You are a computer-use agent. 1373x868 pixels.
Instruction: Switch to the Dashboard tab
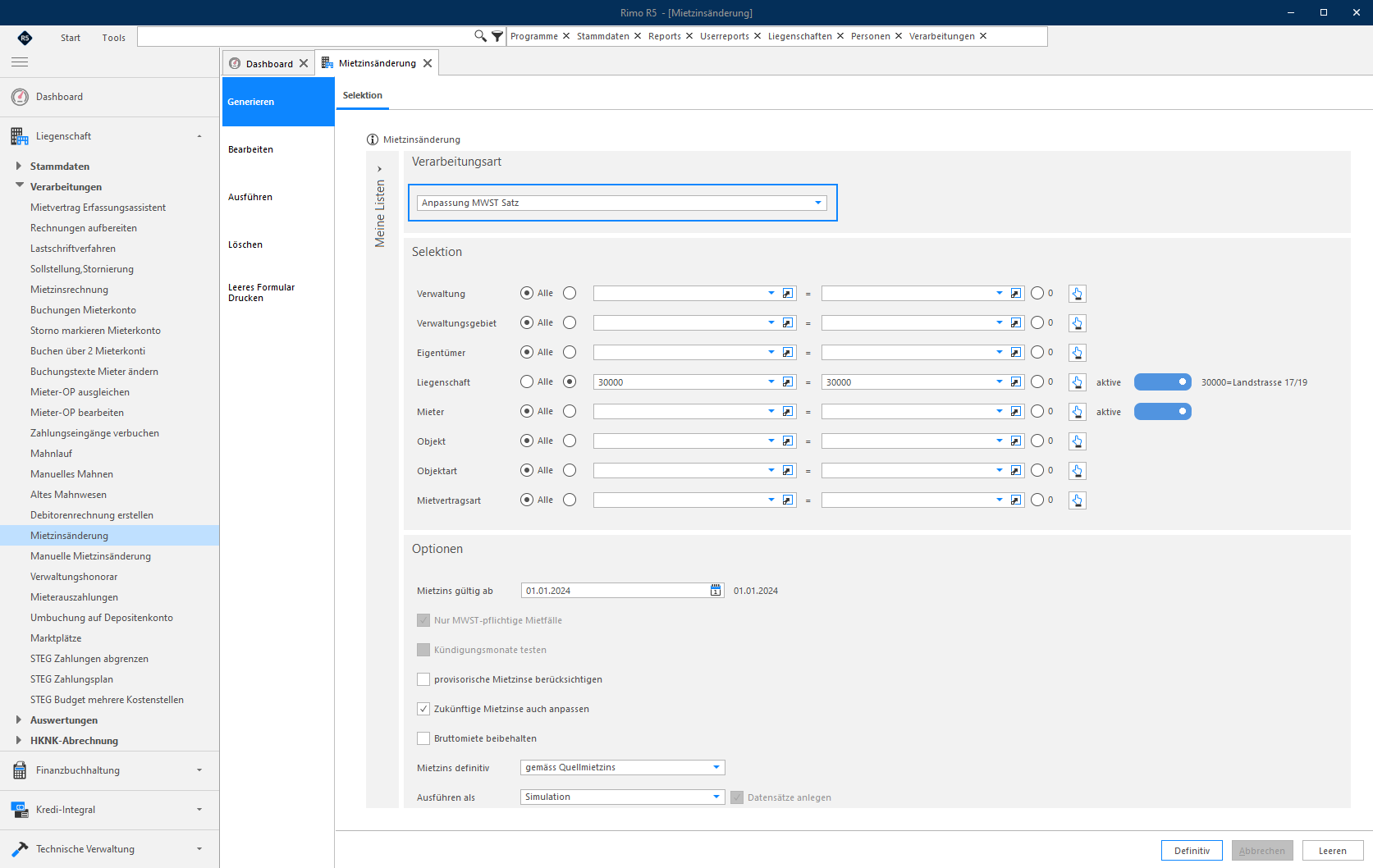click(x=268, y=63)
